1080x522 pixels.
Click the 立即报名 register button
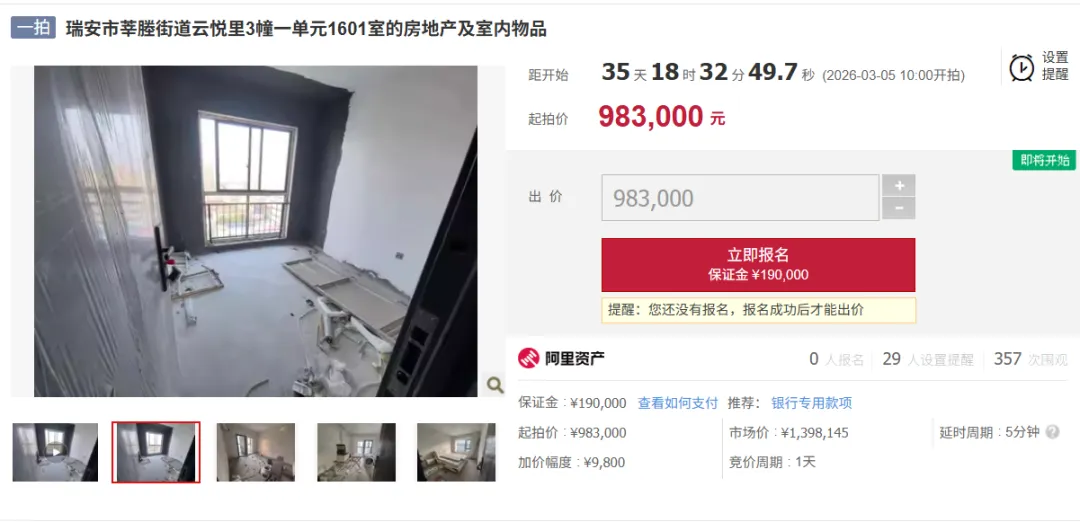coord(758,264)
